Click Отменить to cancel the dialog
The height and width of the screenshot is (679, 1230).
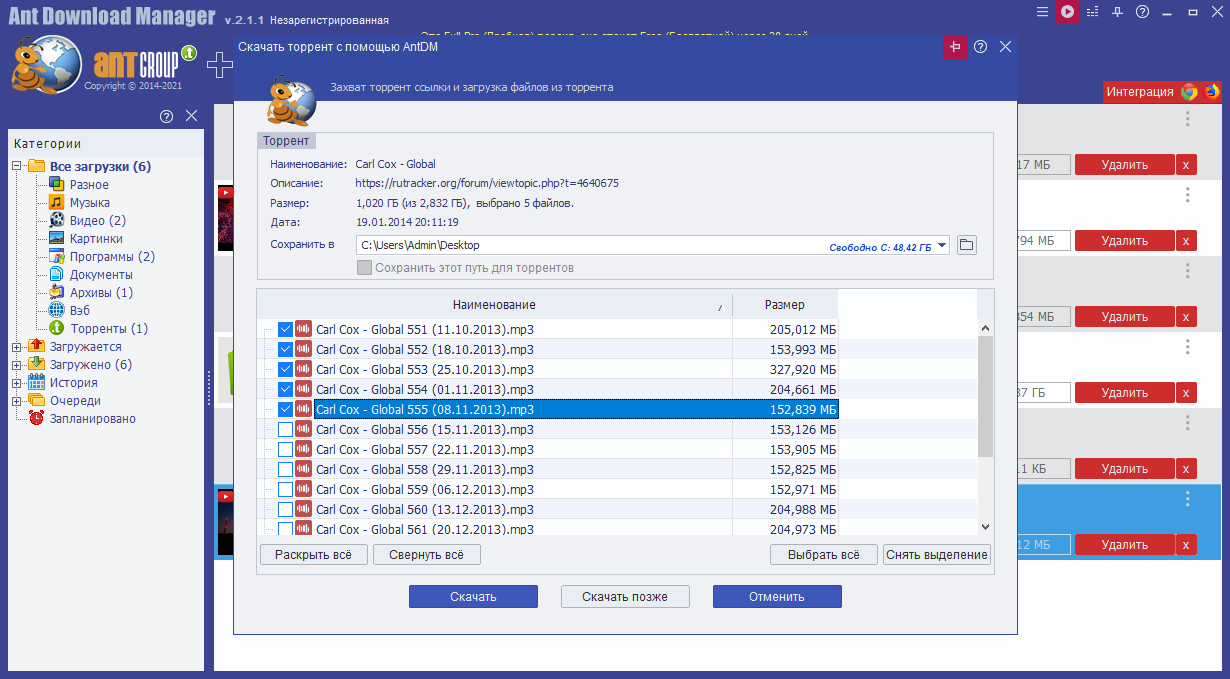point(777,597)
